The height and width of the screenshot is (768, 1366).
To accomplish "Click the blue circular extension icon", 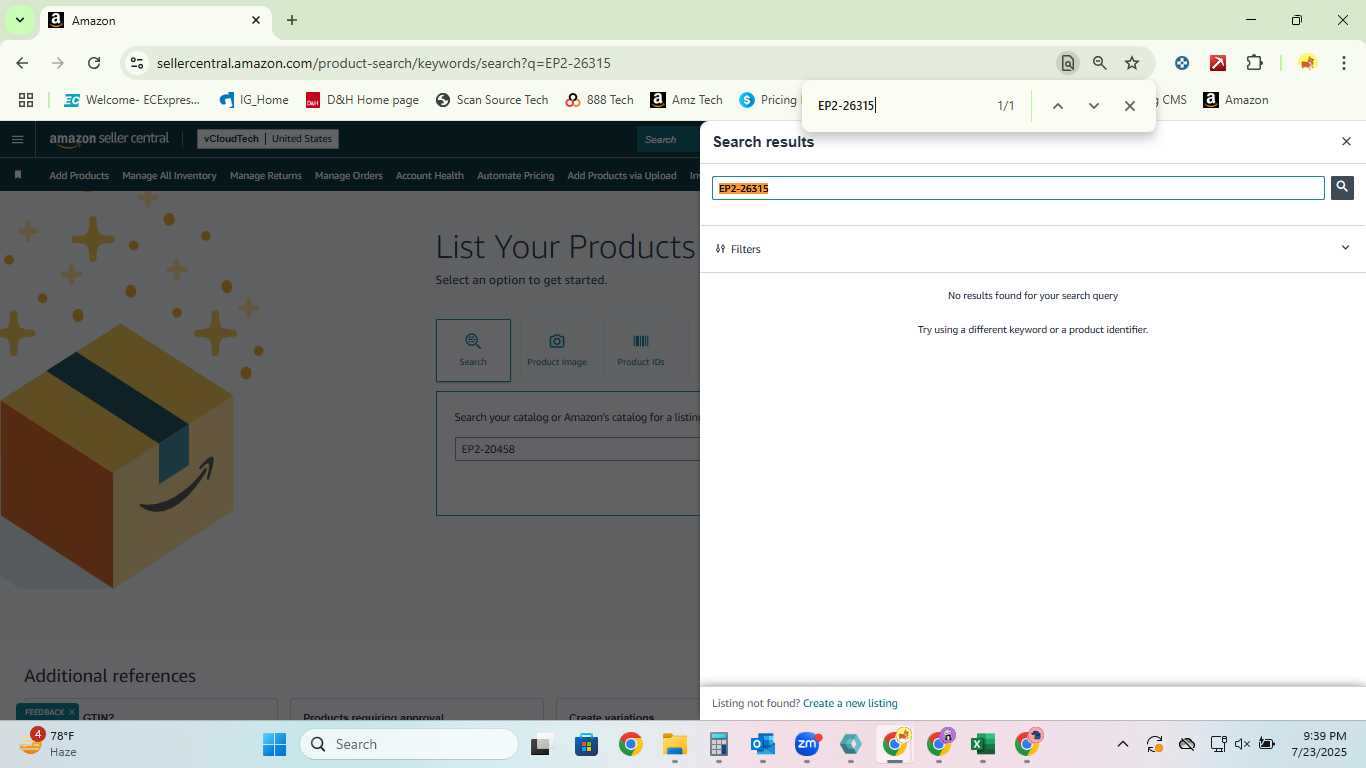I will [x=1182, y=63].
